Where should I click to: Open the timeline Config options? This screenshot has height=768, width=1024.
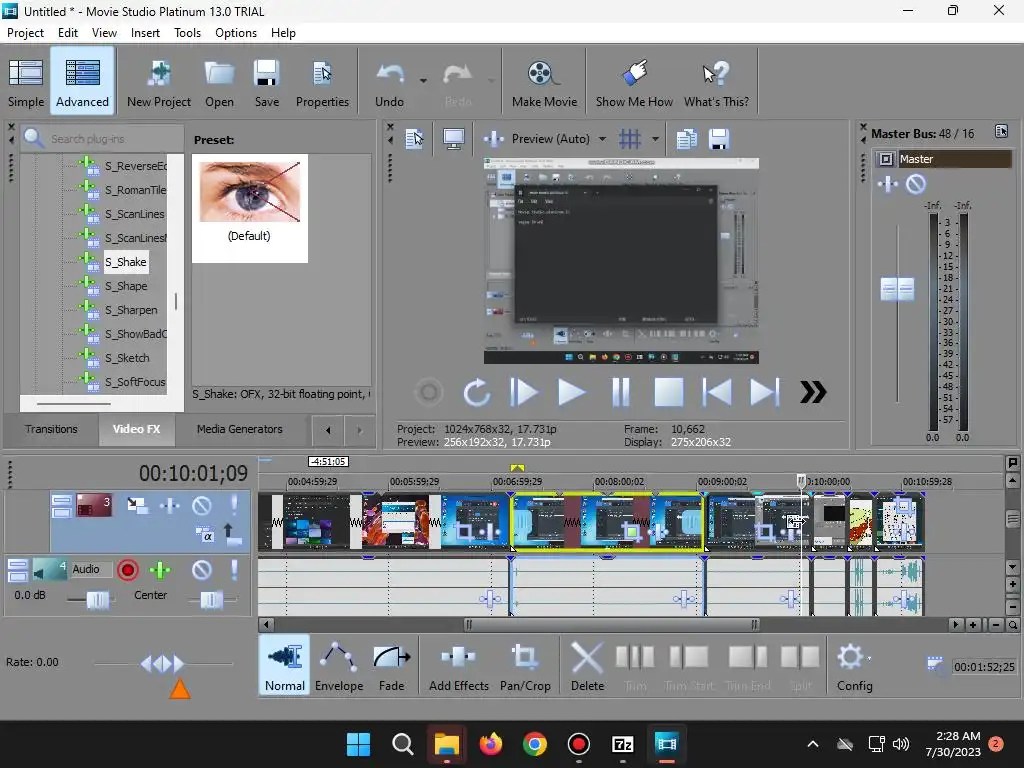coord(854,665)
